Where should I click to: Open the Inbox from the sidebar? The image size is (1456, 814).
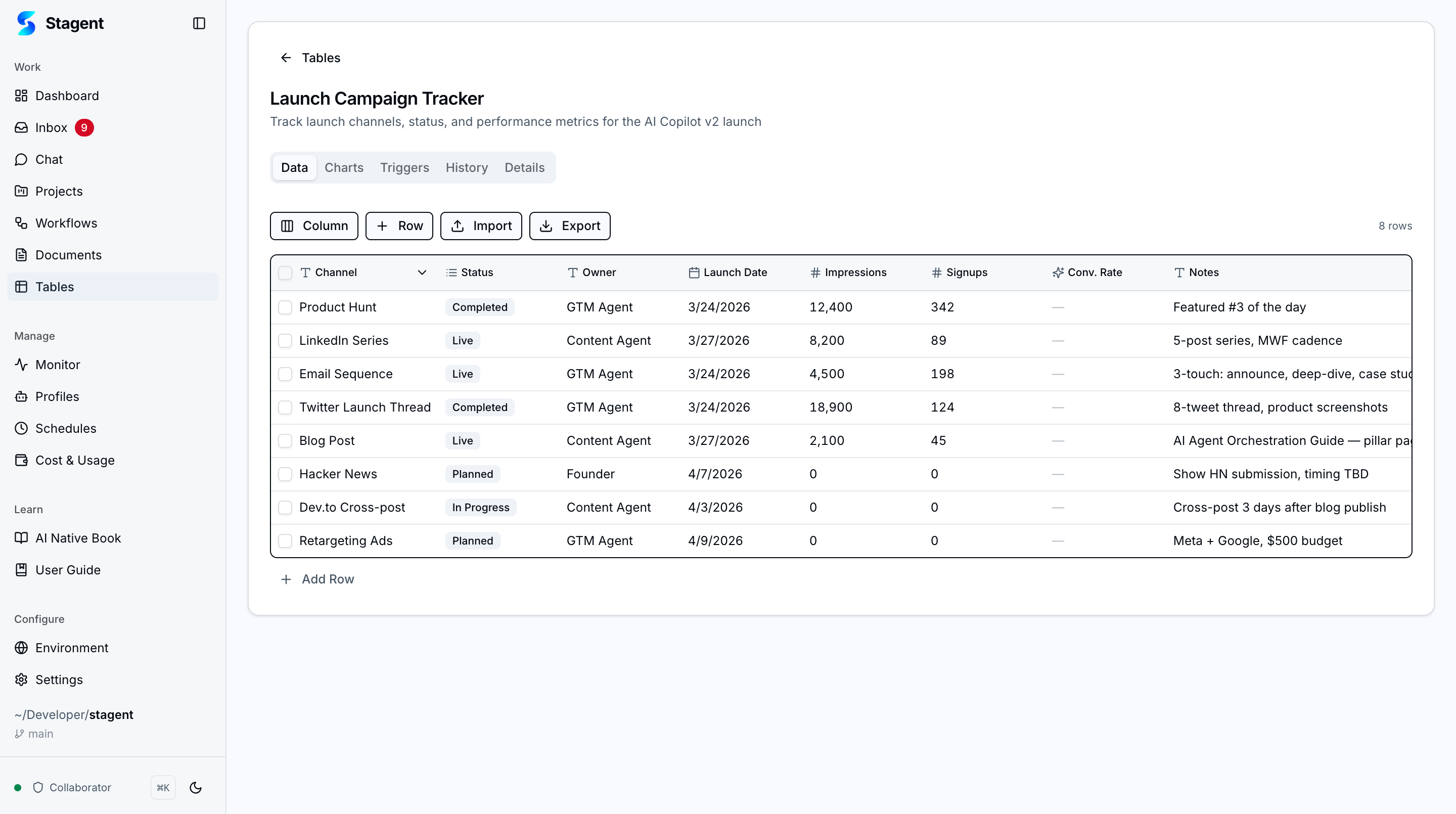52,127
